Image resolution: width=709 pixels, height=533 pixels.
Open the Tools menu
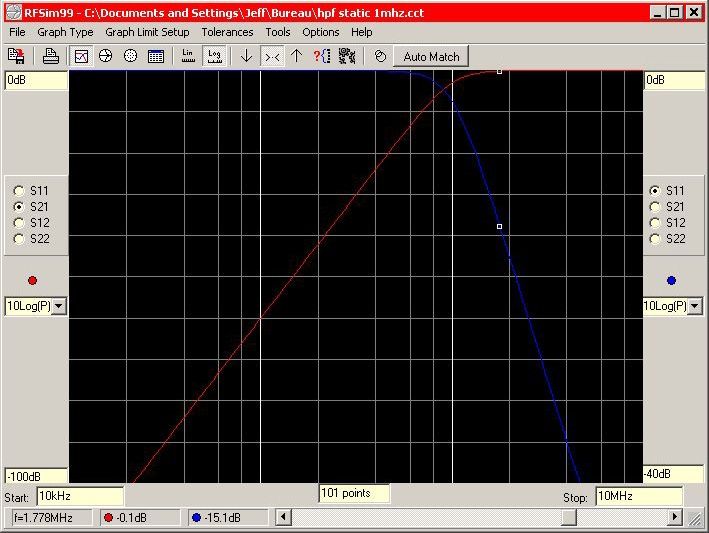(278, 32)
